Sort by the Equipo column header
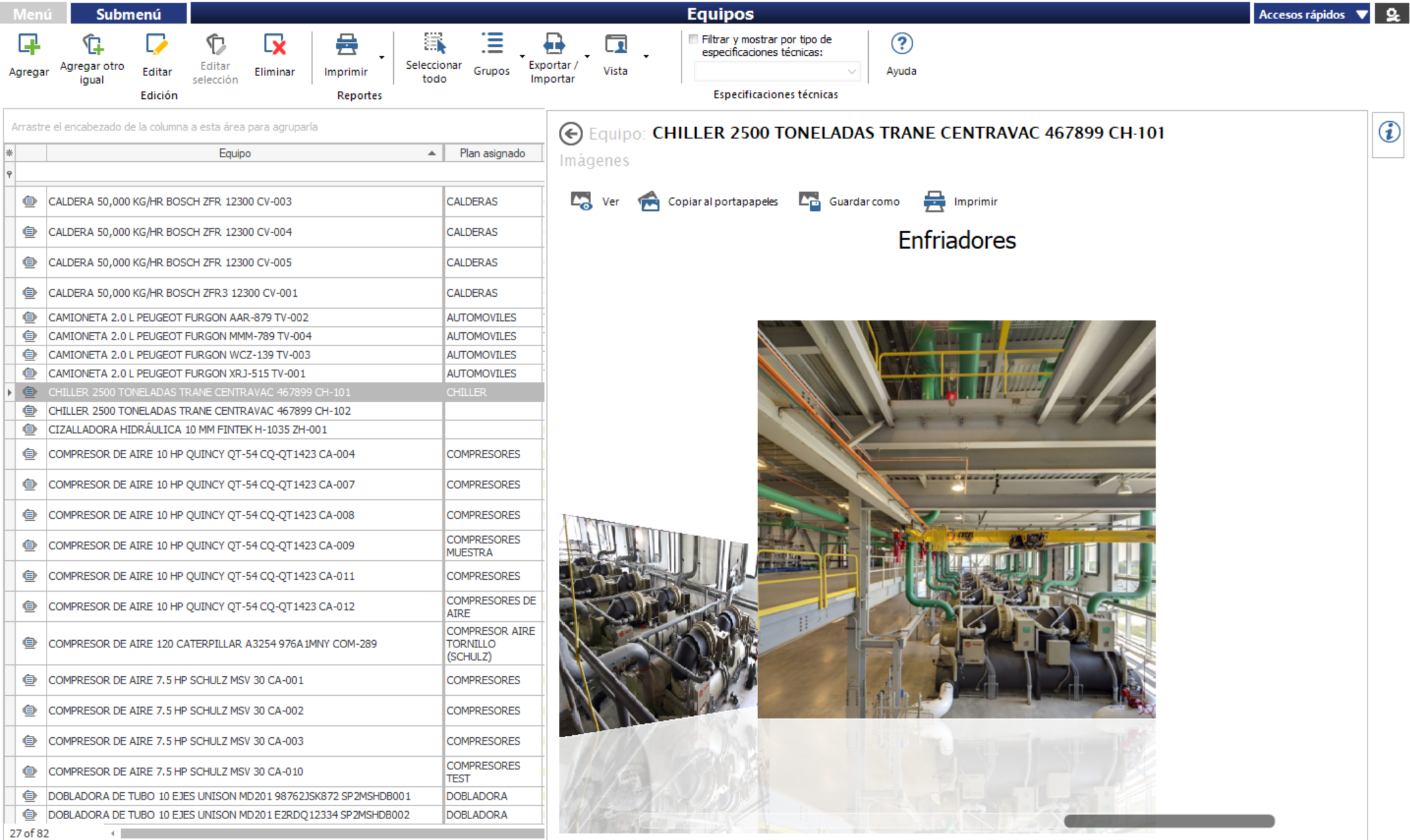1410x840 pixels. pos(244,153)
